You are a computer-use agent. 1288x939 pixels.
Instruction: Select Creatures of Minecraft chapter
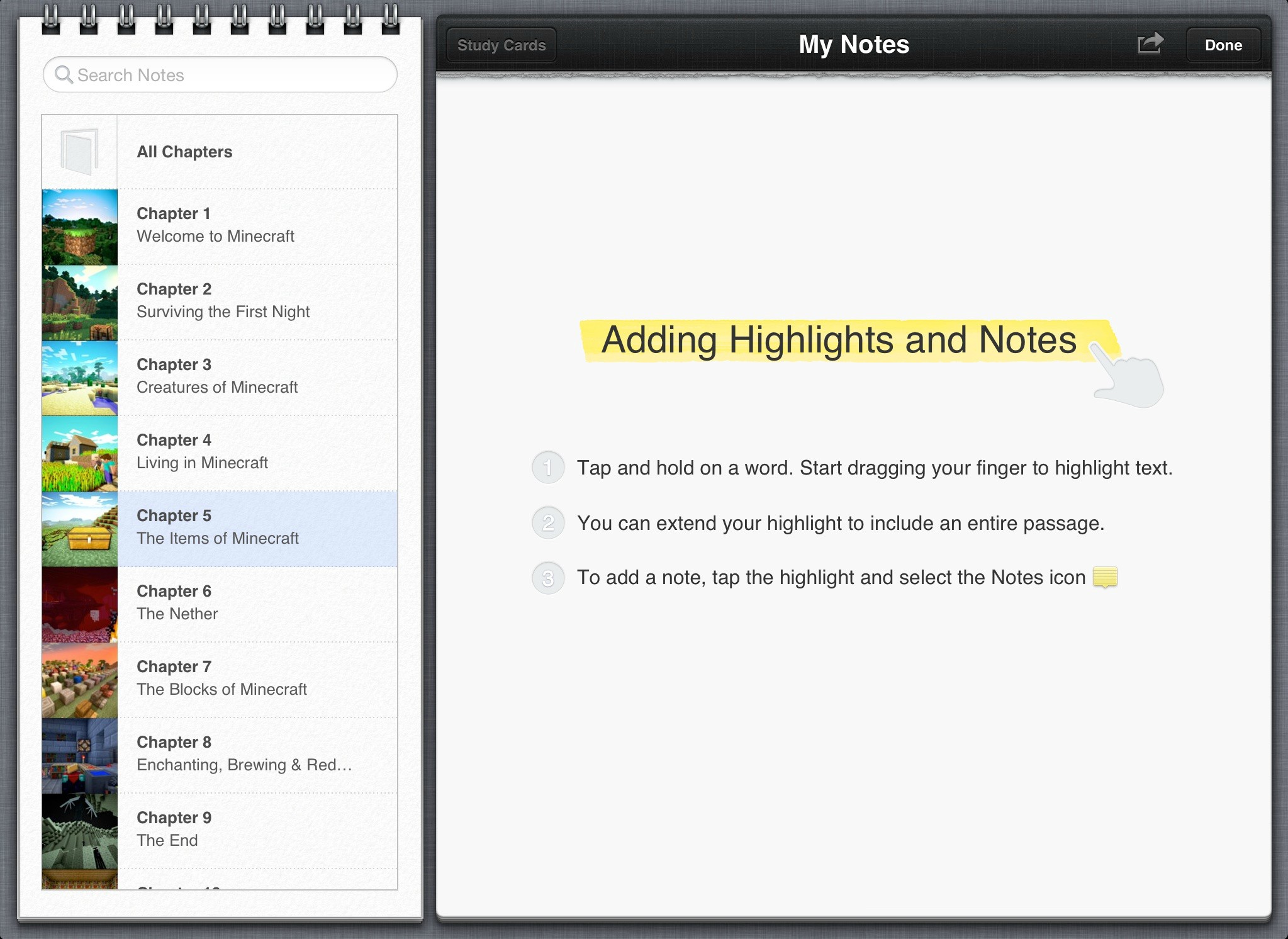click(x=217, y=387)
